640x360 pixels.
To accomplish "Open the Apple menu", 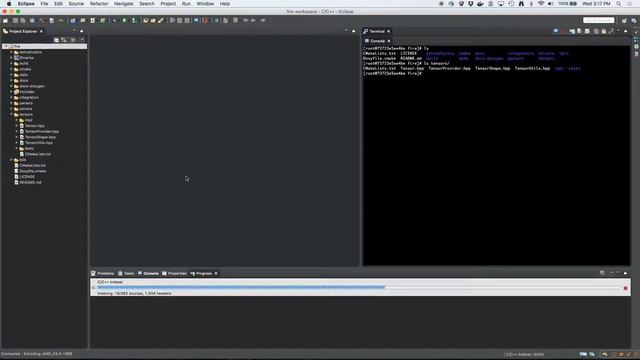I will click(x=9, y=4).
